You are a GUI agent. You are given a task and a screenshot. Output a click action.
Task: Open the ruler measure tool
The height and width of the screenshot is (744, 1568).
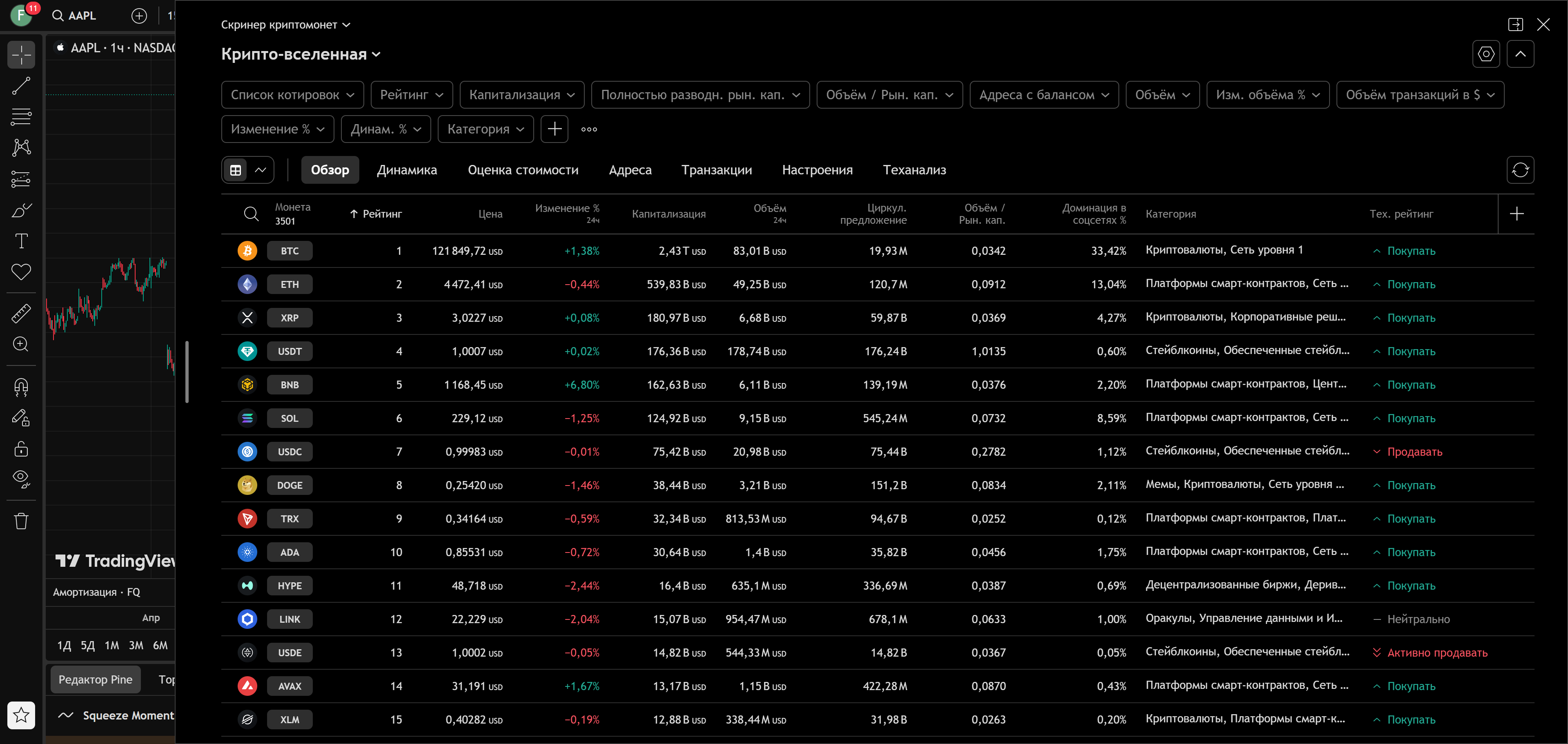(x=21, y=313)
